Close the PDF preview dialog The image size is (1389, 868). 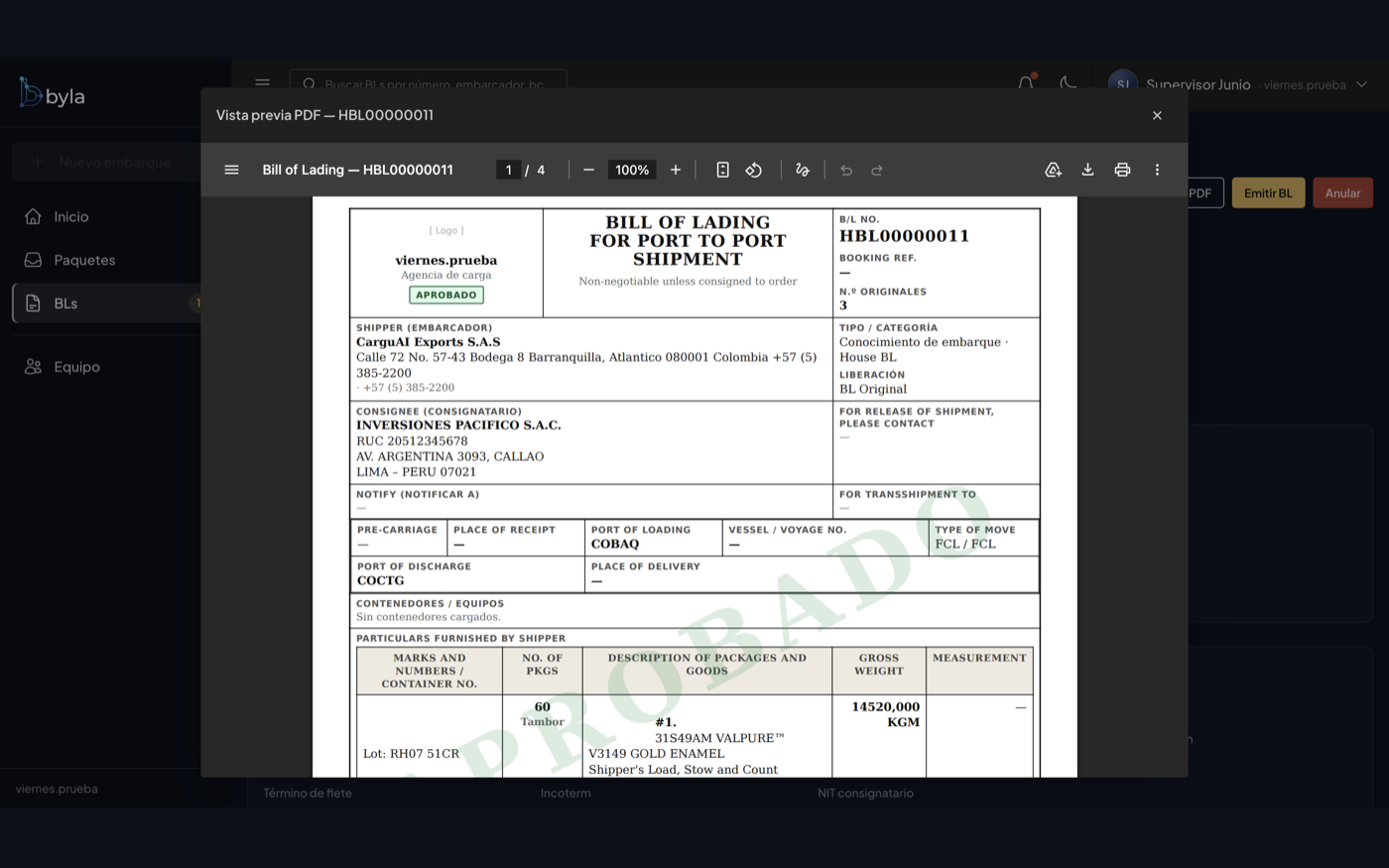pyautogui.click(x=1157, y=115)
